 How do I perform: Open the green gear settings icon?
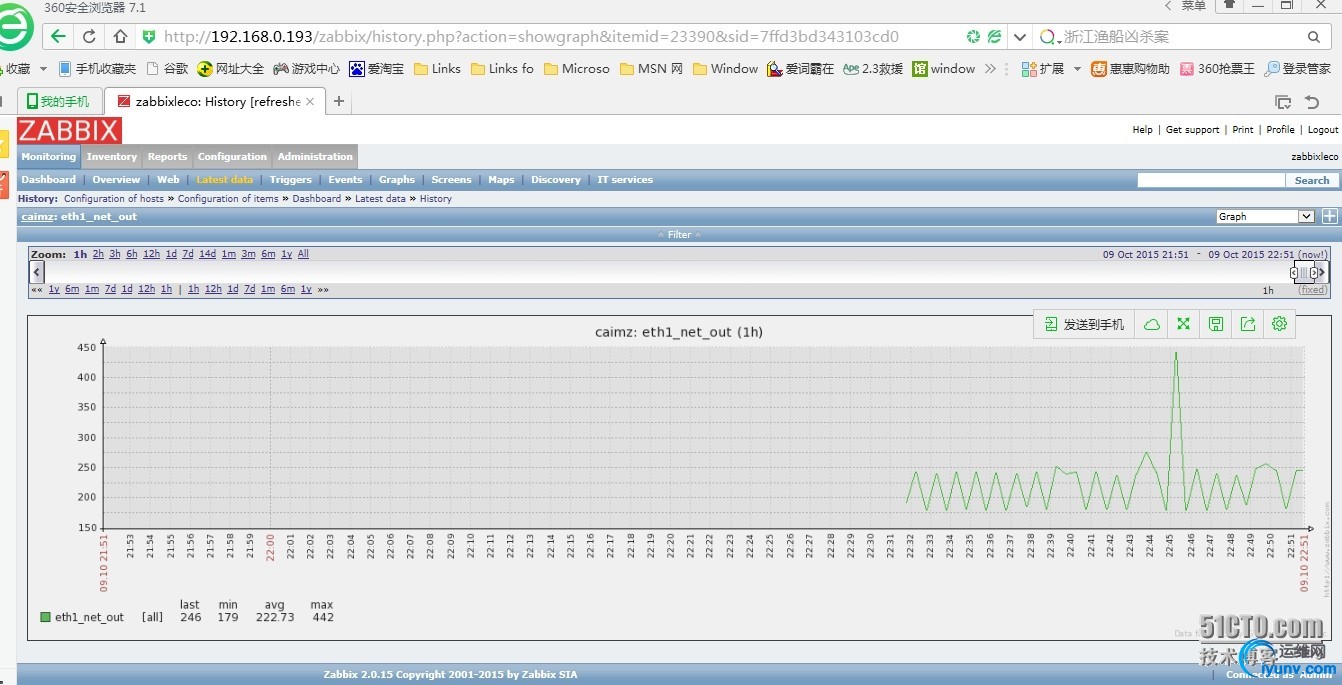[x=1279, y=324]
